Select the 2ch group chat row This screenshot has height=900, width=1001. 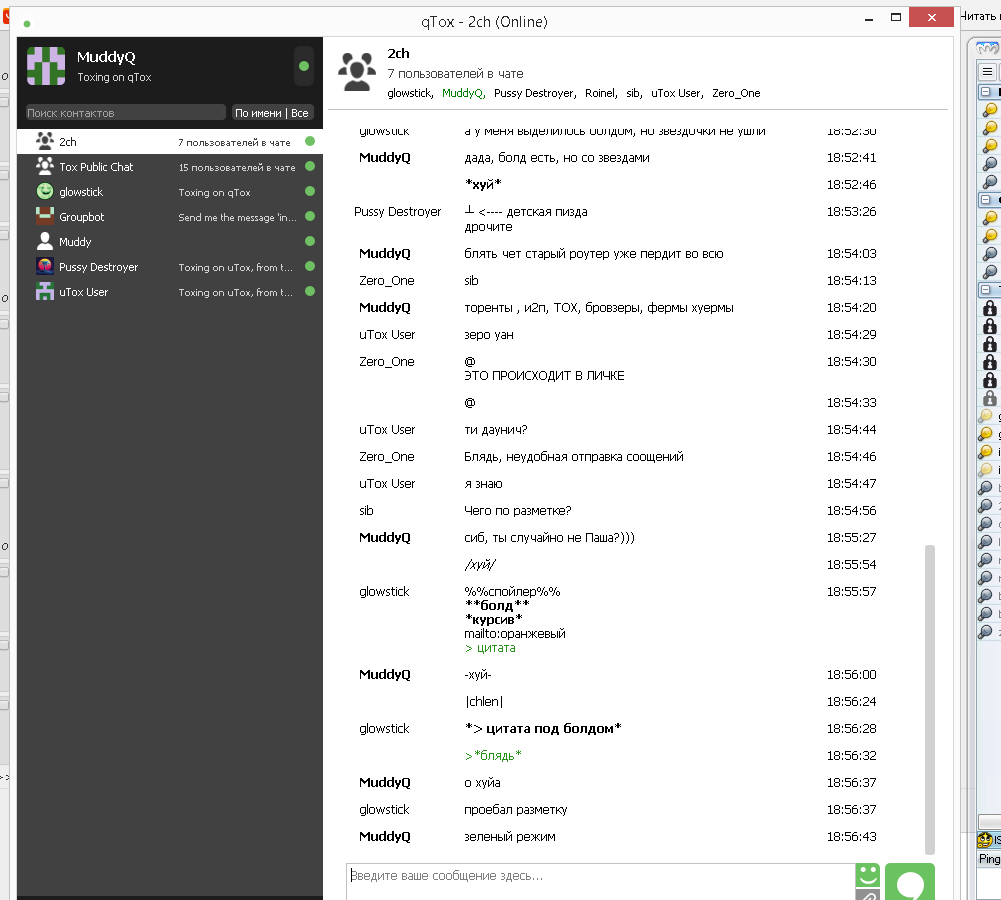pyautogui.click(x=170, y=142)
